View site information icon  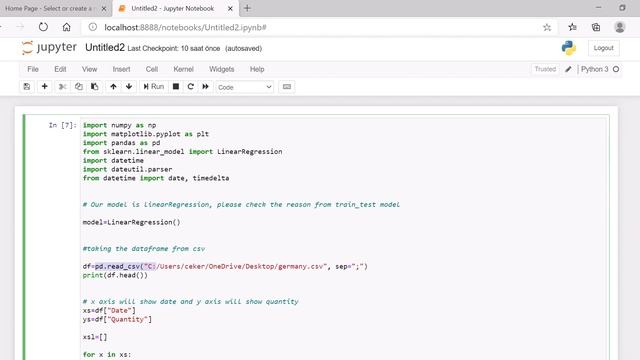[x=93, y=27]
